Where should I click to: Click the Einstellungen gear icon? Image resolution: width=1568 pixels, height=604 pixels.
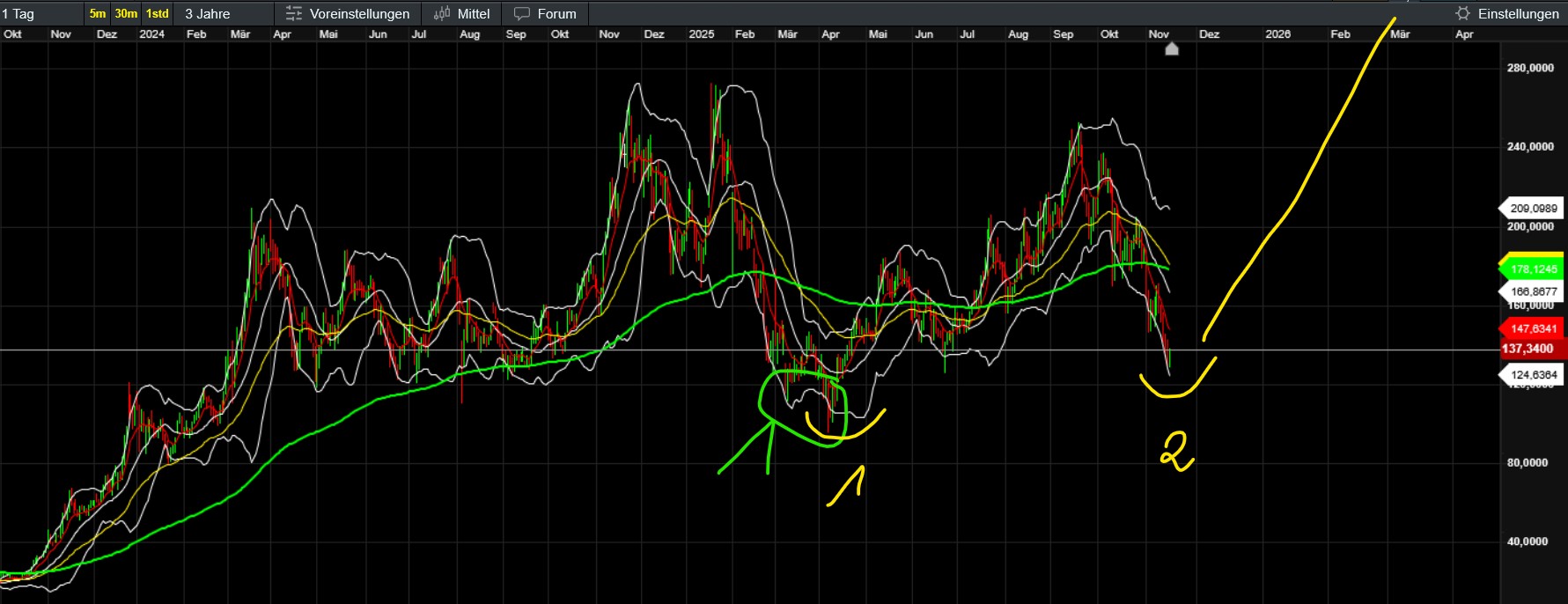(1463, 13)
